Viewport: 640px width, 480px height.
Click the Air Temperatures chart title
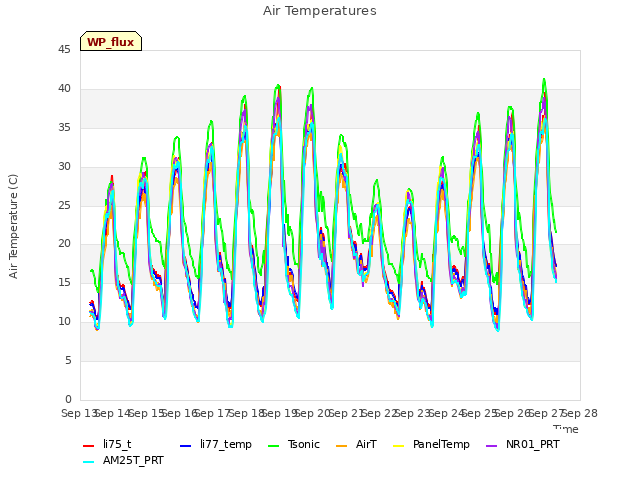click(x=320, y=11)
